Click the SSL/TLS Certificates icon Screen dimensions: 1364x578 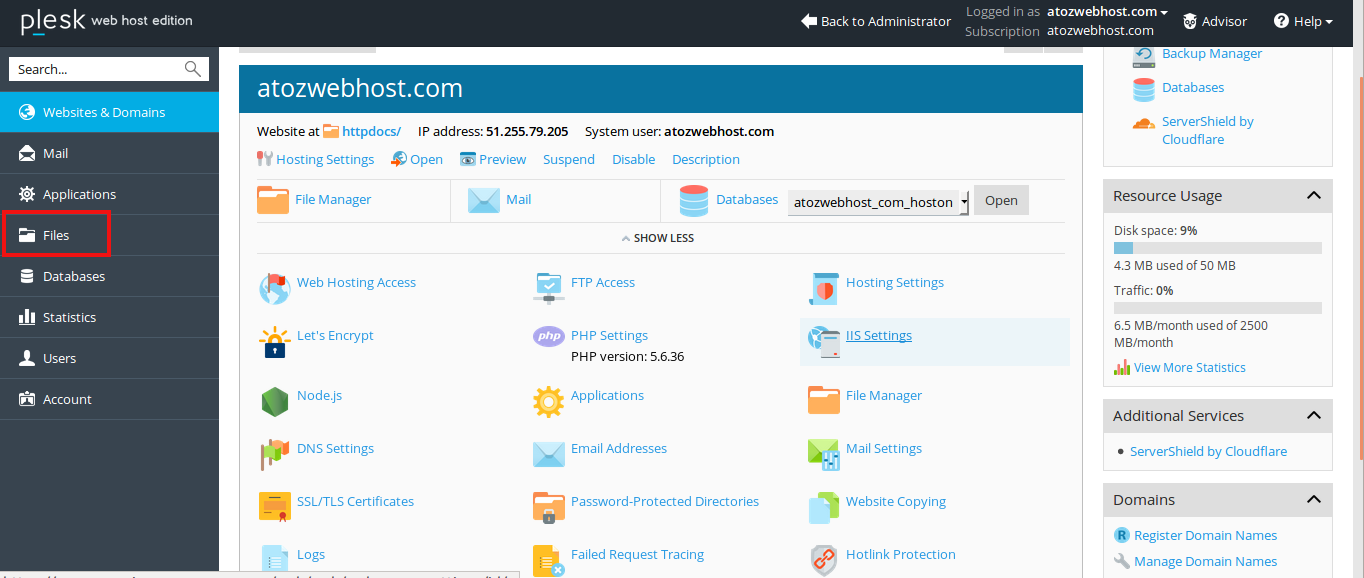tap(274, 508)
